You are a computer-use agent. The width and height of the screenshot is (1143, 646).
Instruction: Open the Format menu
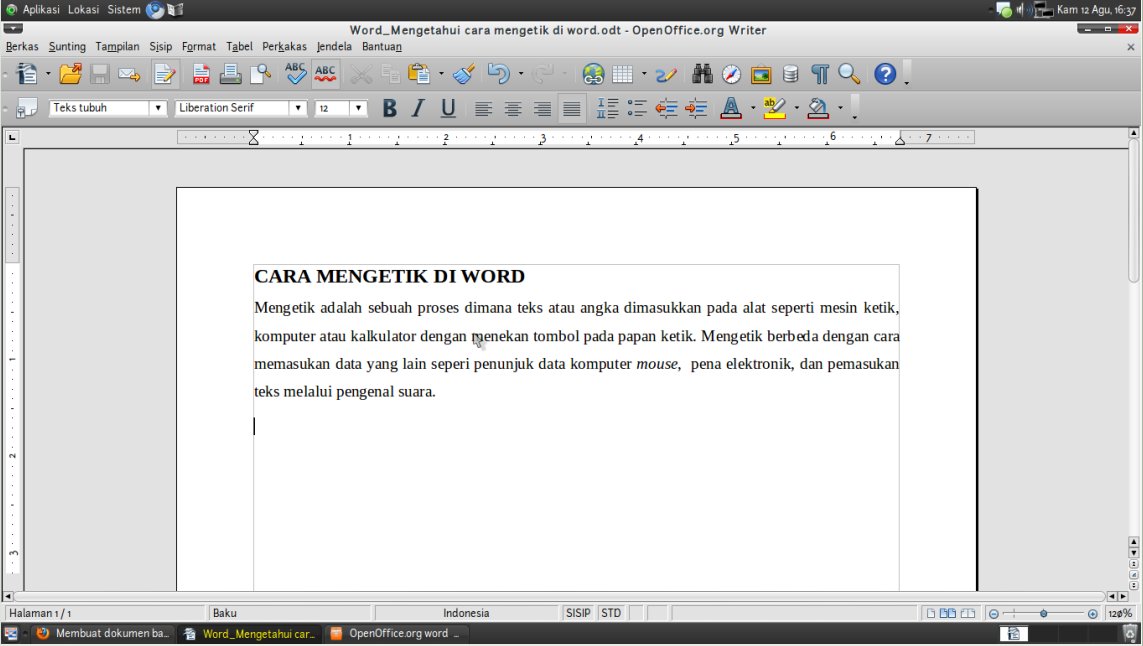coord(198,46)
